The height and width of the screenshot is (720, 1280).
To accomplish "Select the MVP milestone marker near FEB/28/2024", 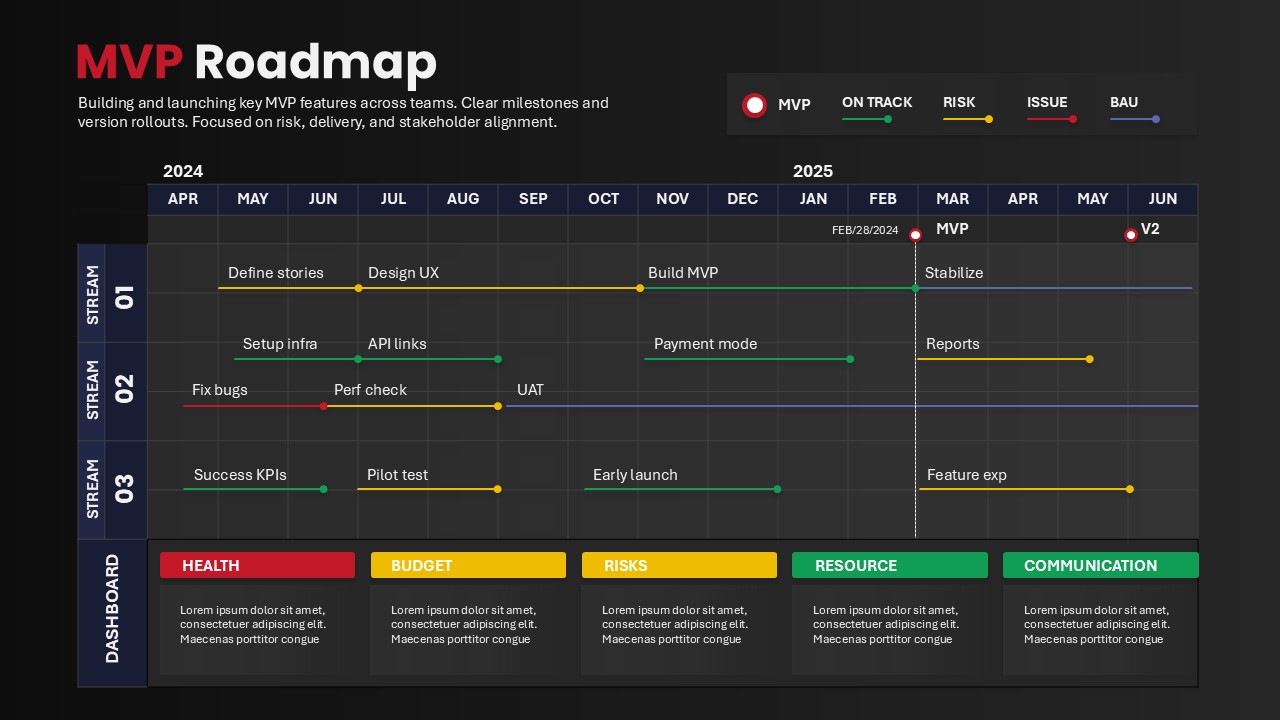I will click(915, 235).
